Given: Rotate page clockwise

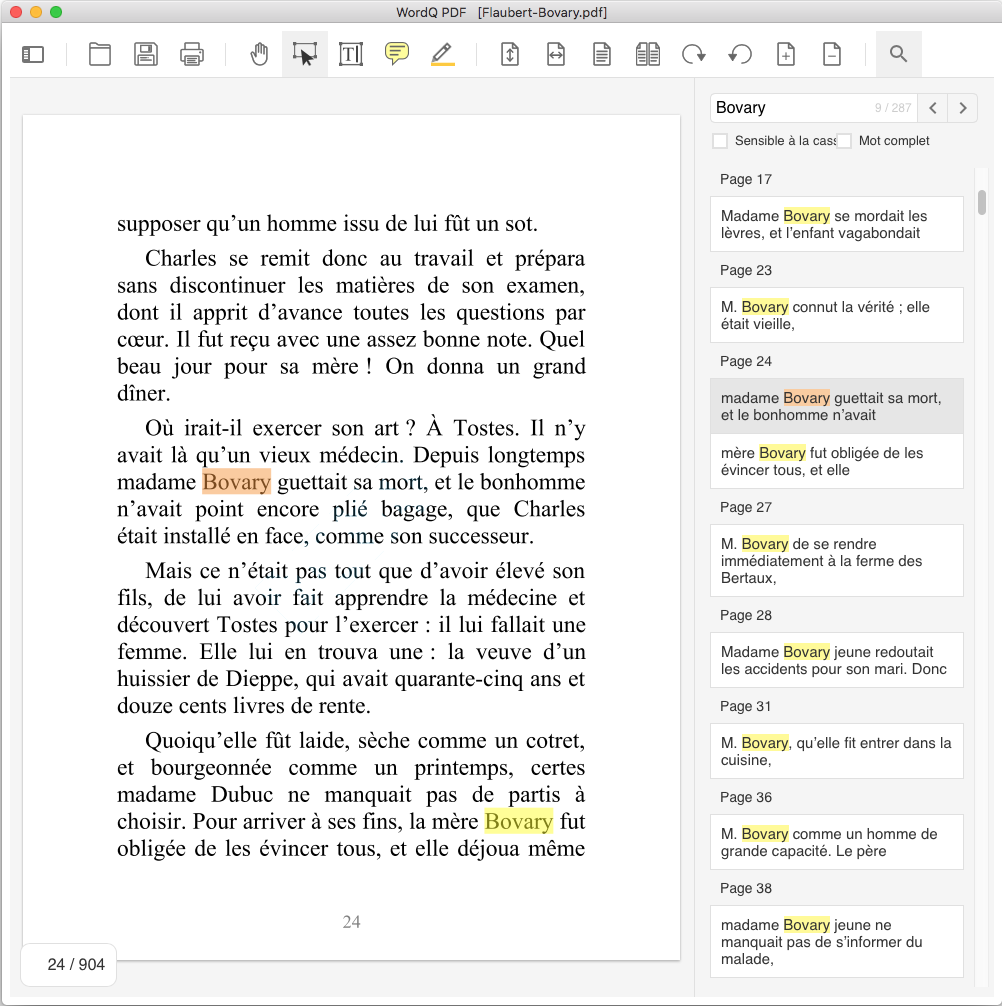Looking at the screenshot, I should pos(694,55).
